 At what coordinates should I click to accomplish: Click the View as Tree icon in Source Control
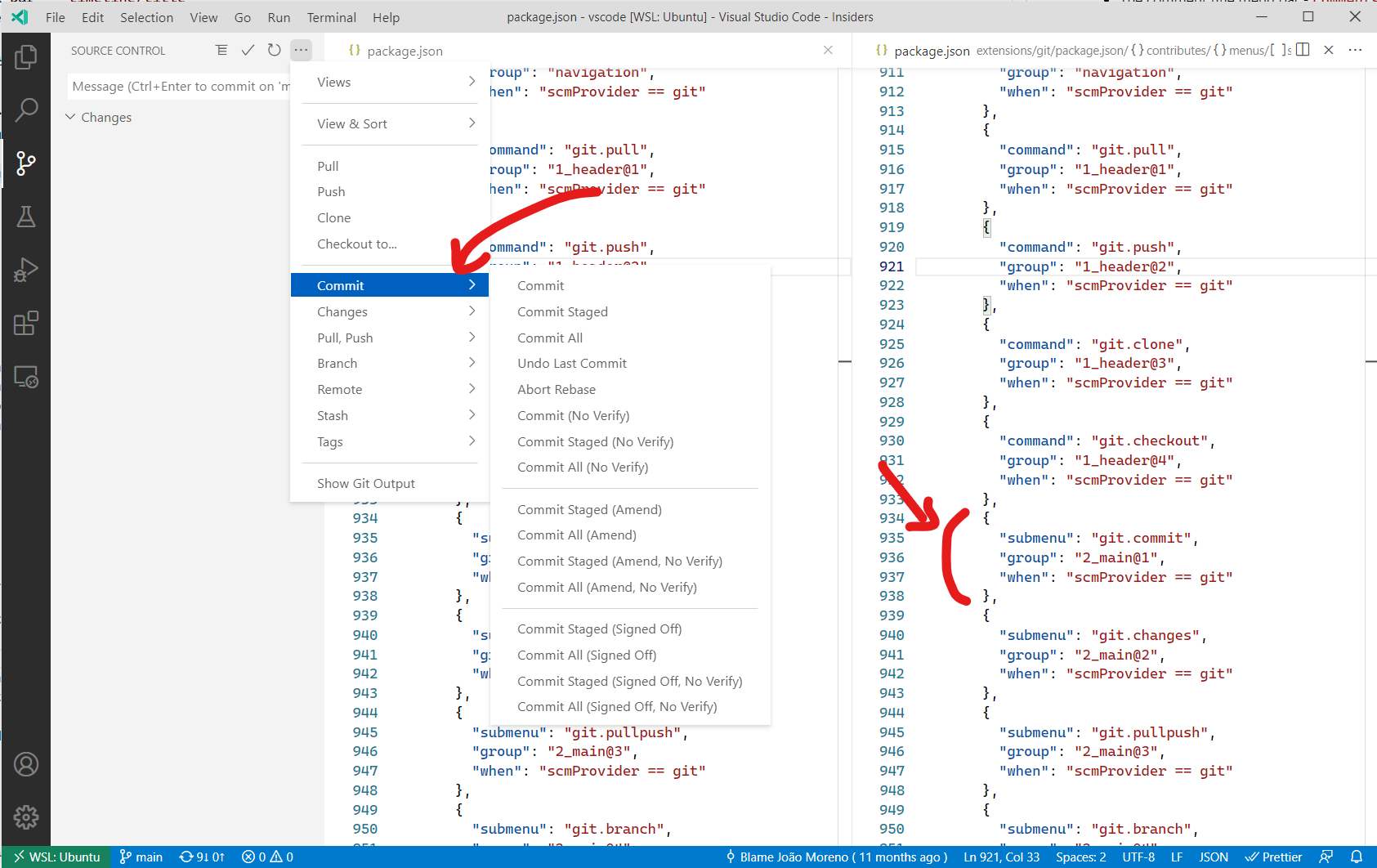[221, 50]
